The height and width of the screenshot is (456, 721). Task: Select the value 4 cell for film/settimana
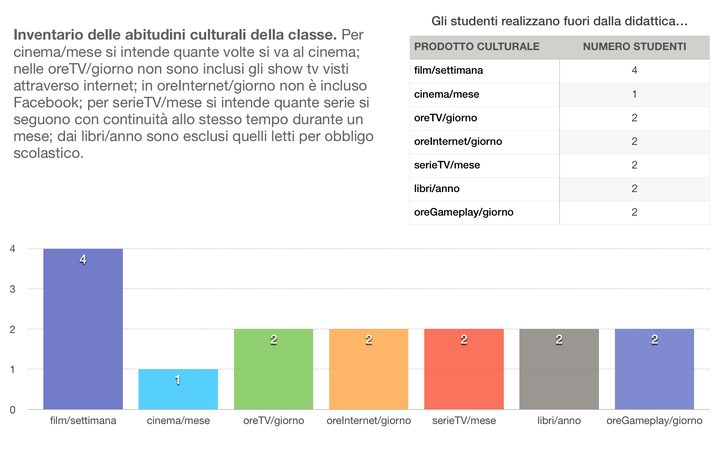(635, 71)
